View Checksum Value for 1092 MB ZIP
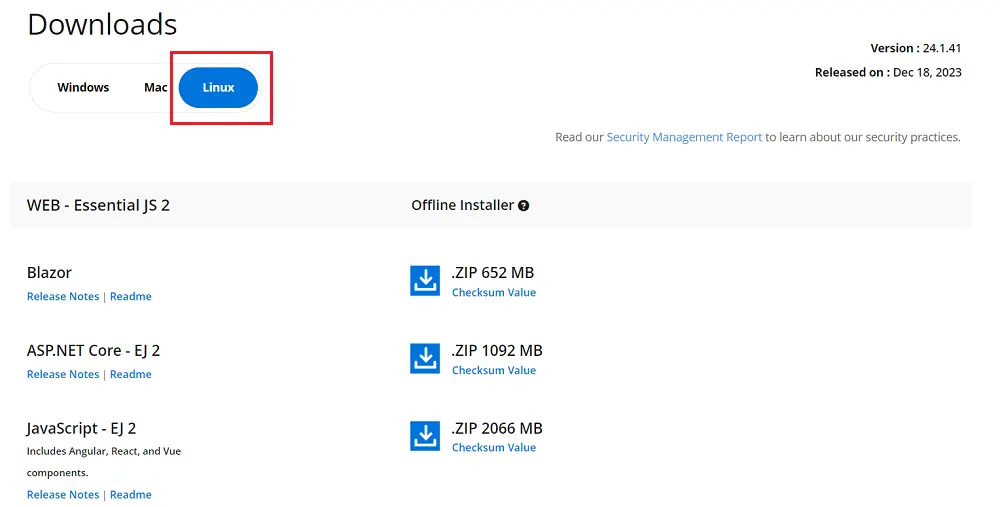The width and height of the screenshot is (1000, 507). (x=494, y=371)
